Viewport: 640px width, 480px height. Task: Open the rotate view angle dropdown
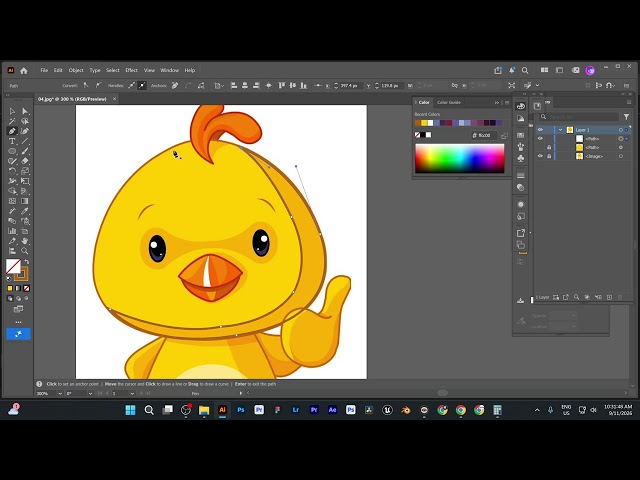click(x=90, y=393)
